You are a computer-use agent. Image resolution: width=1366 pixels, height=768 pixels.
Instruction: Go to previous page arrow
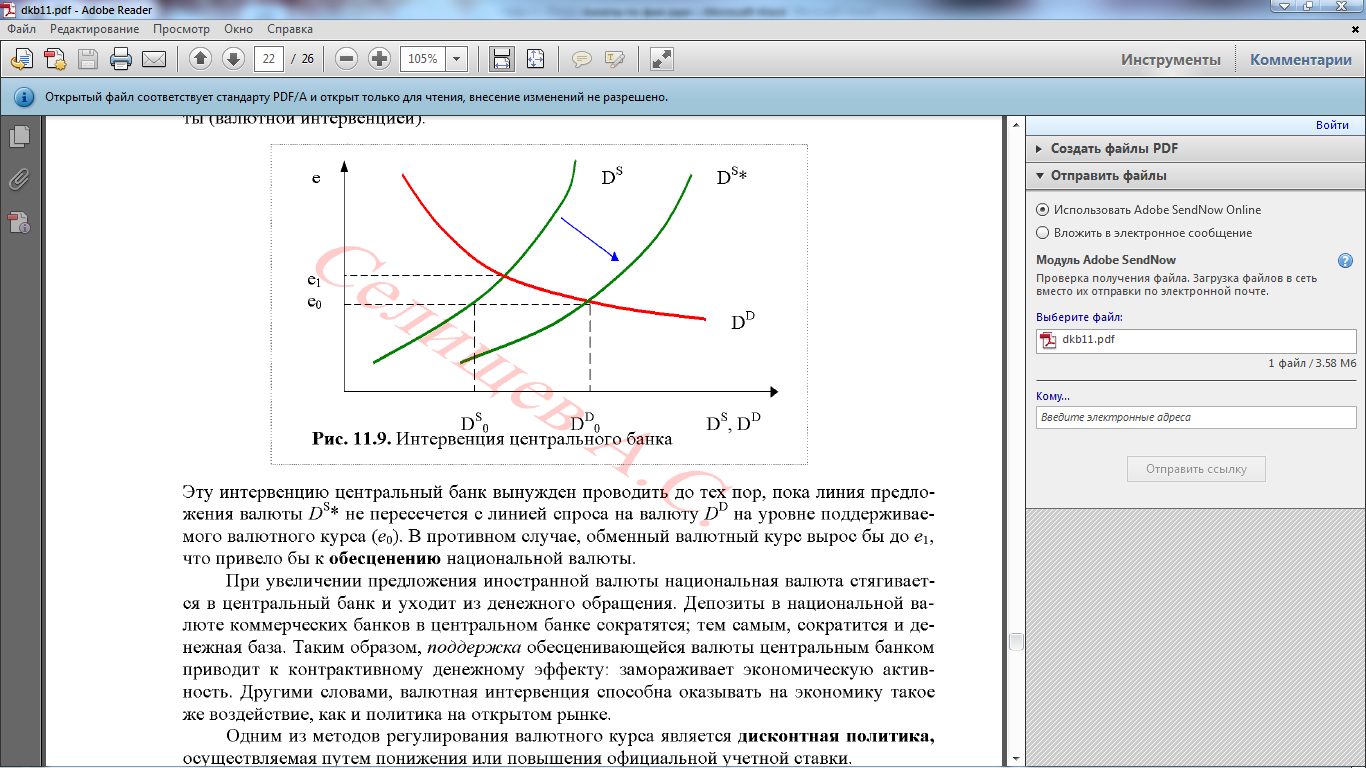point(200,59)
